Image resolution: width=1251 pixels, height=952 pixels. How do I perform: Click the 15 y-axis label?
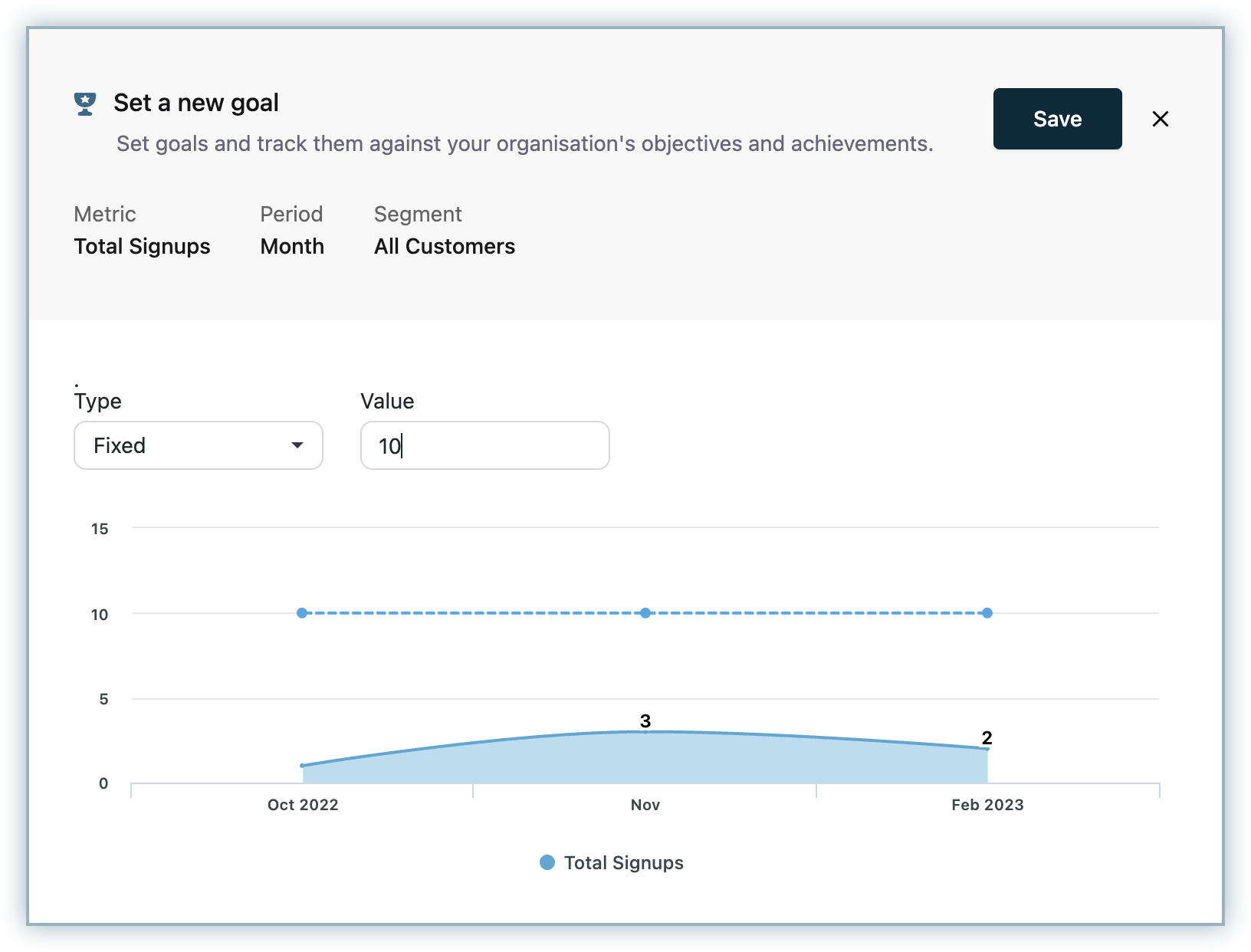tap(100, 529)
